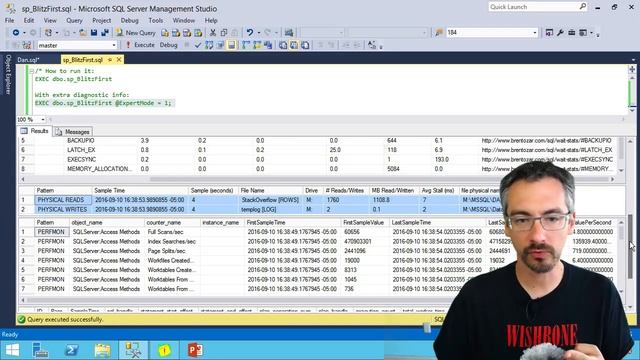The image size is (640, 360).
Task: Click the editor split-window handle
Action: tap(632, 69)
